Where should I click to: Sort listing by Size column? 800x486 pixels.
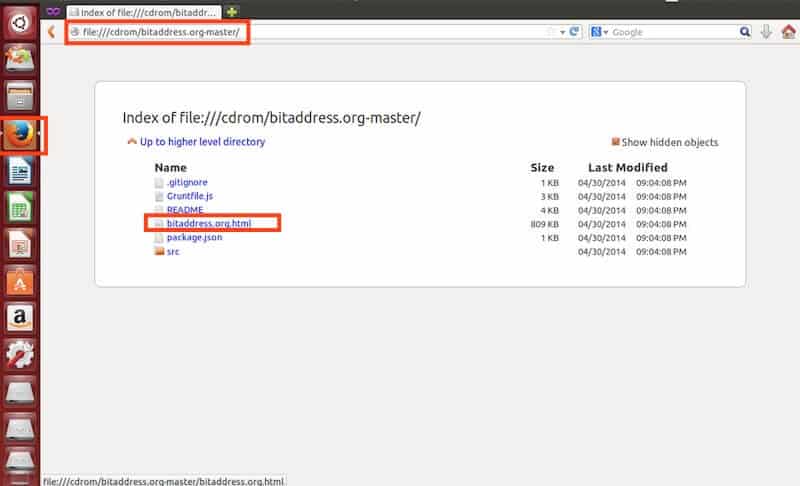click(x=542, y=167)
